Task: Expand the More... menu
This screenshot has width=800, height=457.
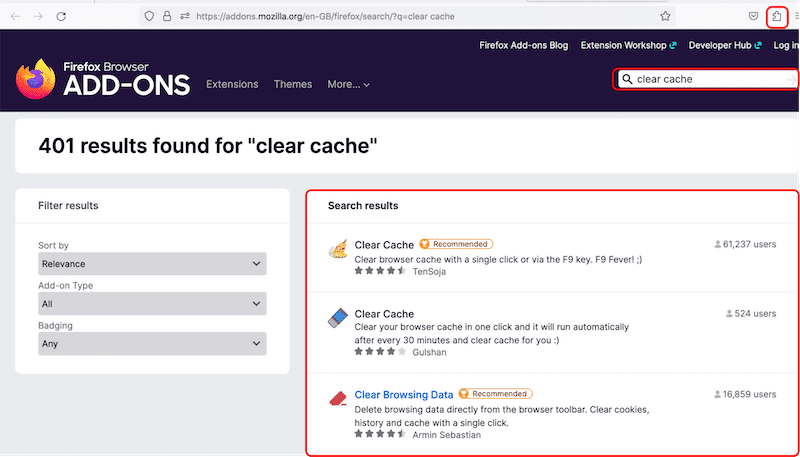Action: click(x=348, y=84)
